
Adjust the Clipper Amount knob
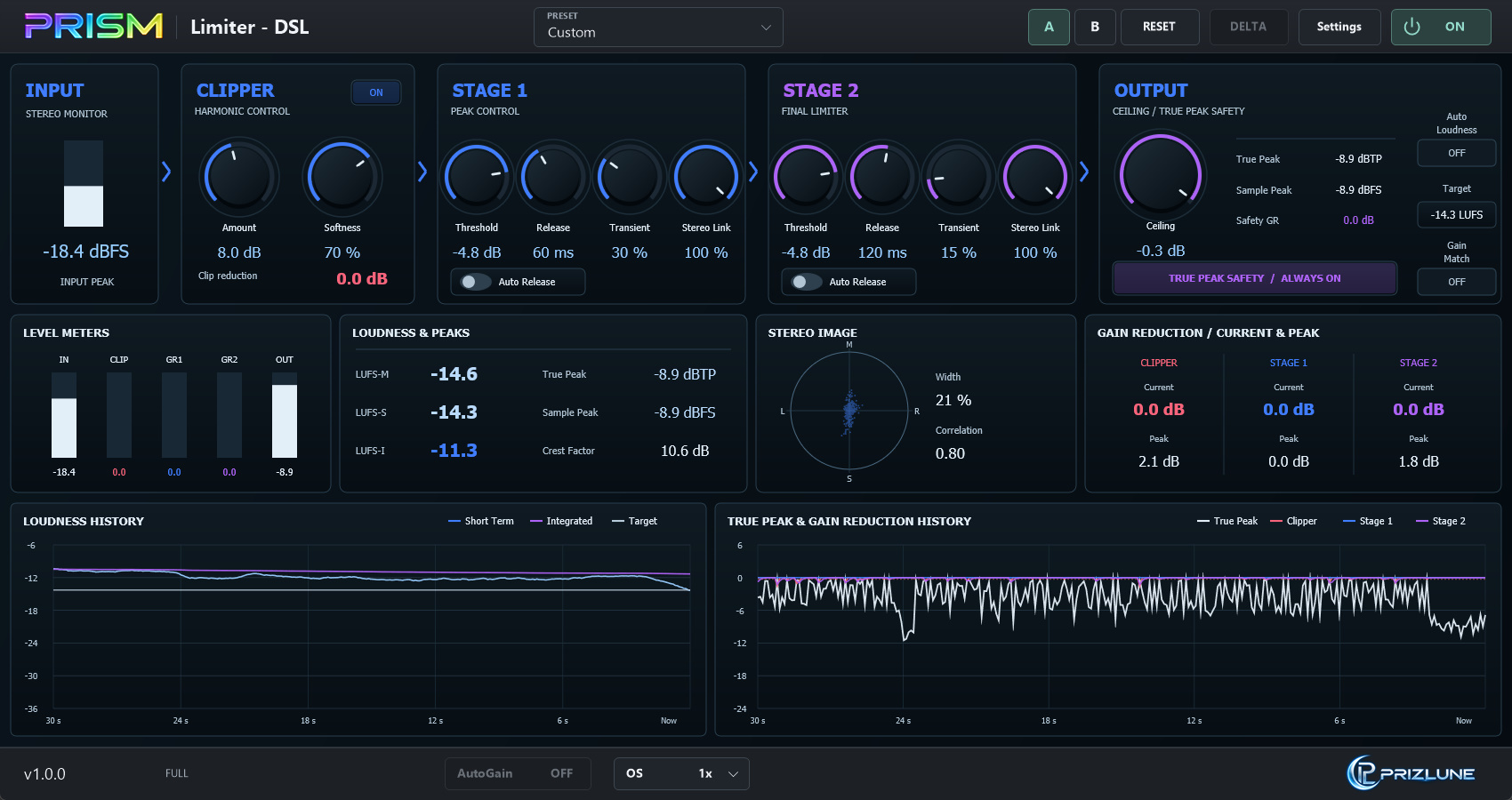tap(239, 177)
